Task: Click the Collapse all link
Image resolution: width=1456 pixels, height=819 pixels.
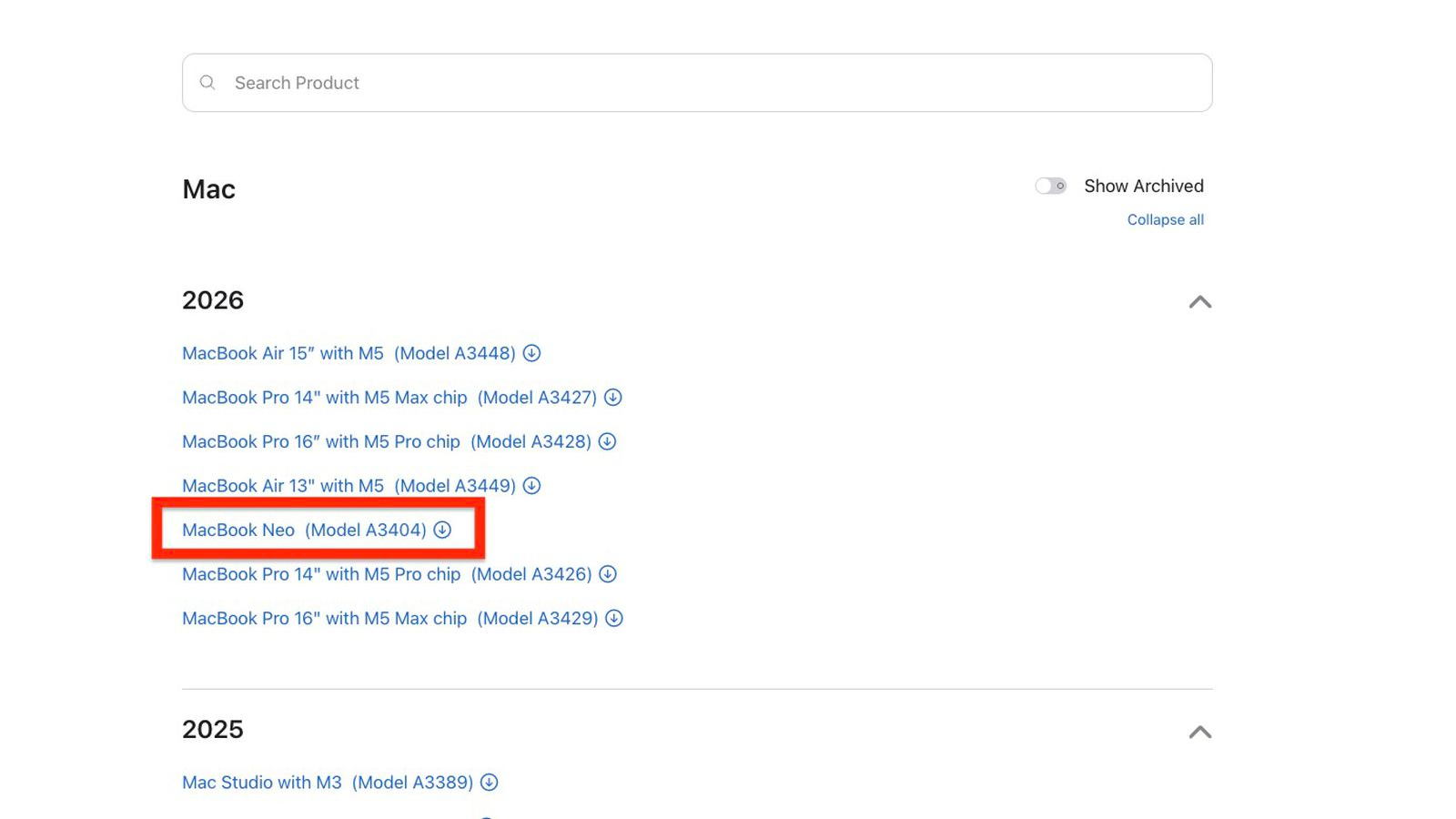Action: coord(1165,220)
